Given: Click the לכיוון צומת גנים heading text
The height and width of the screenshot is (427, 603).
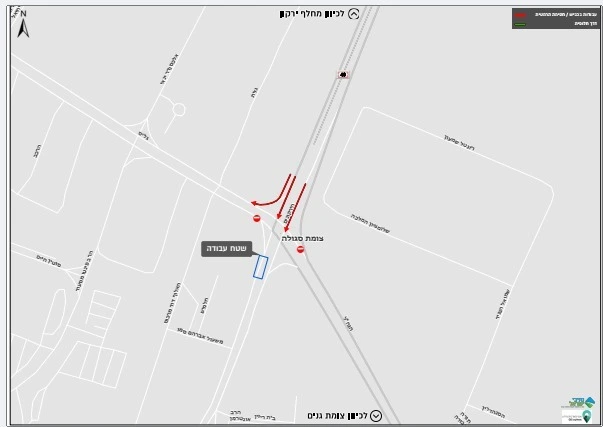Looking at the screenshot, I should (x=337, y=416).
